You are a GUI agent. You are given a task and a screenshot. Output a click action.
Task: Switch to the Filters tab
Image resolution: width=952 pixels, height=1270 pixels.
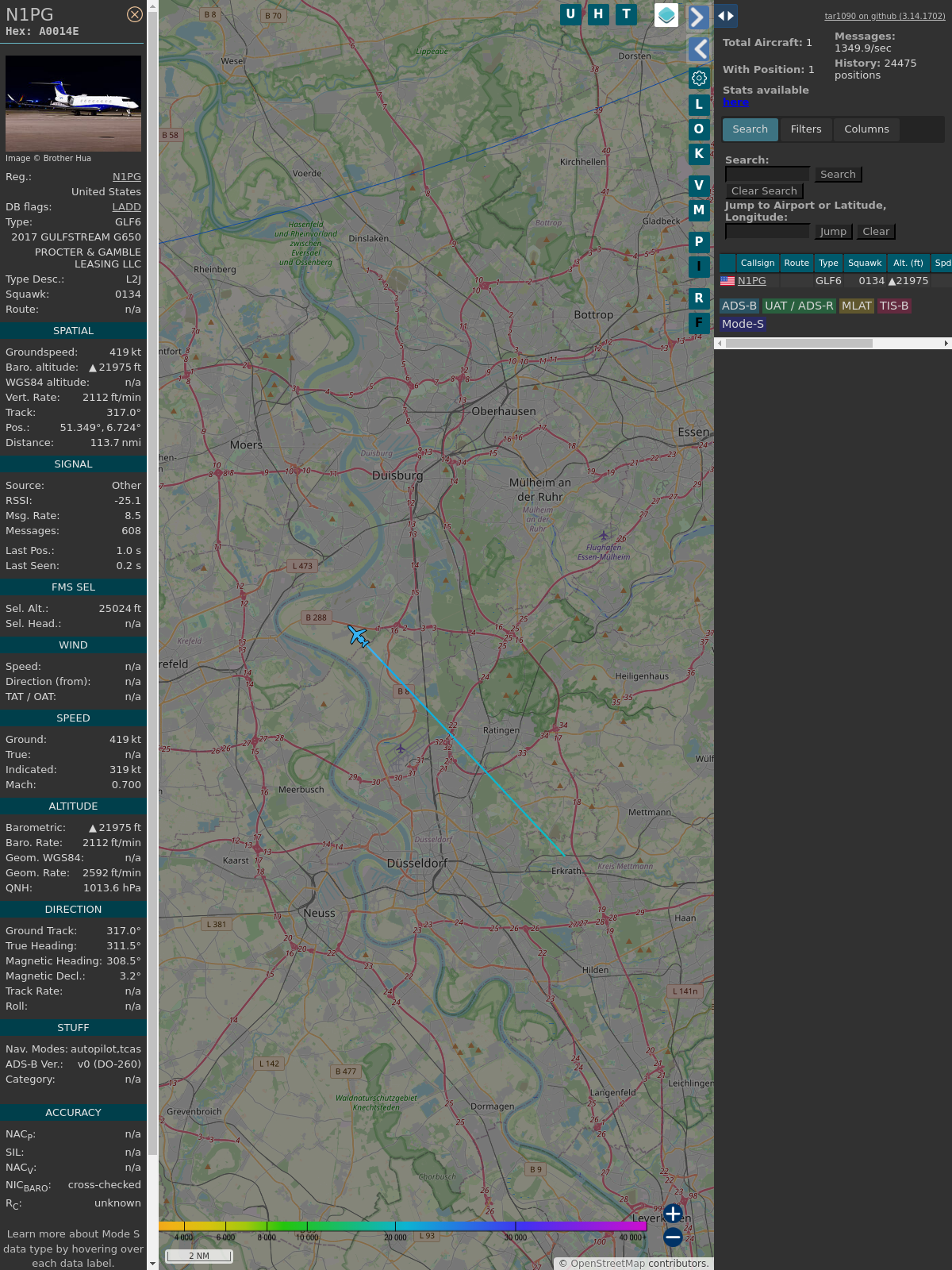[x=806, y=129]
